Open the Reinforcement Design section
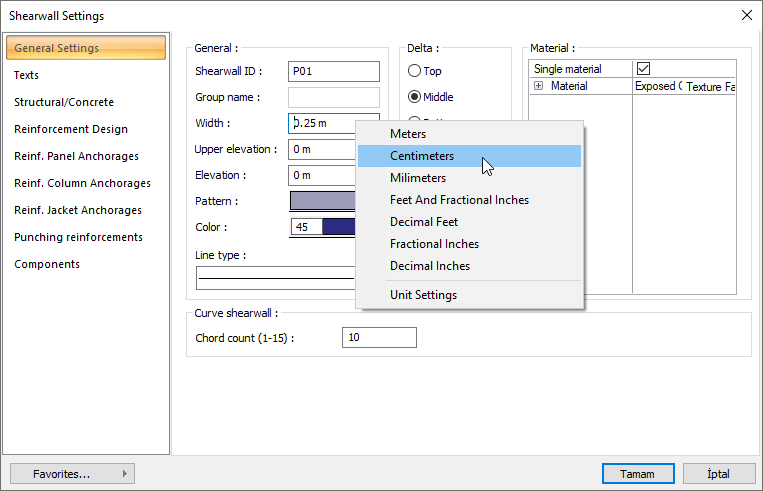 [71, 129]
